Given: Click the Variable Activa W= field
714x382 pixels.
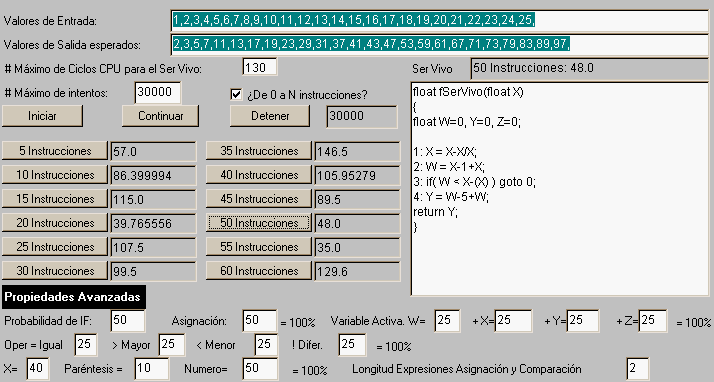Looking at the screenshot, I should point(447,321).
